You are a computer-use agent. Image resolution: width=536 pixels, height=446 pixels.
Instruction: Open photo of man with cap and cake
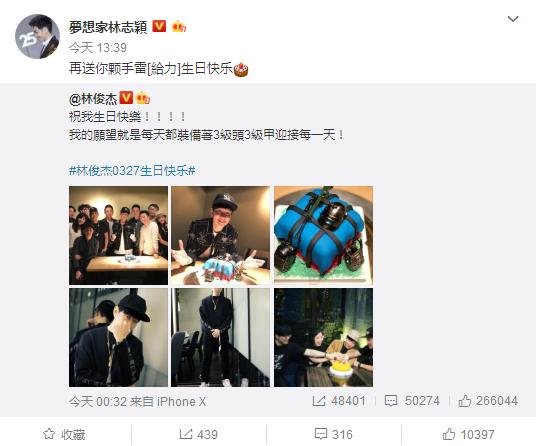pyautogui.click(x=220, y=235)
